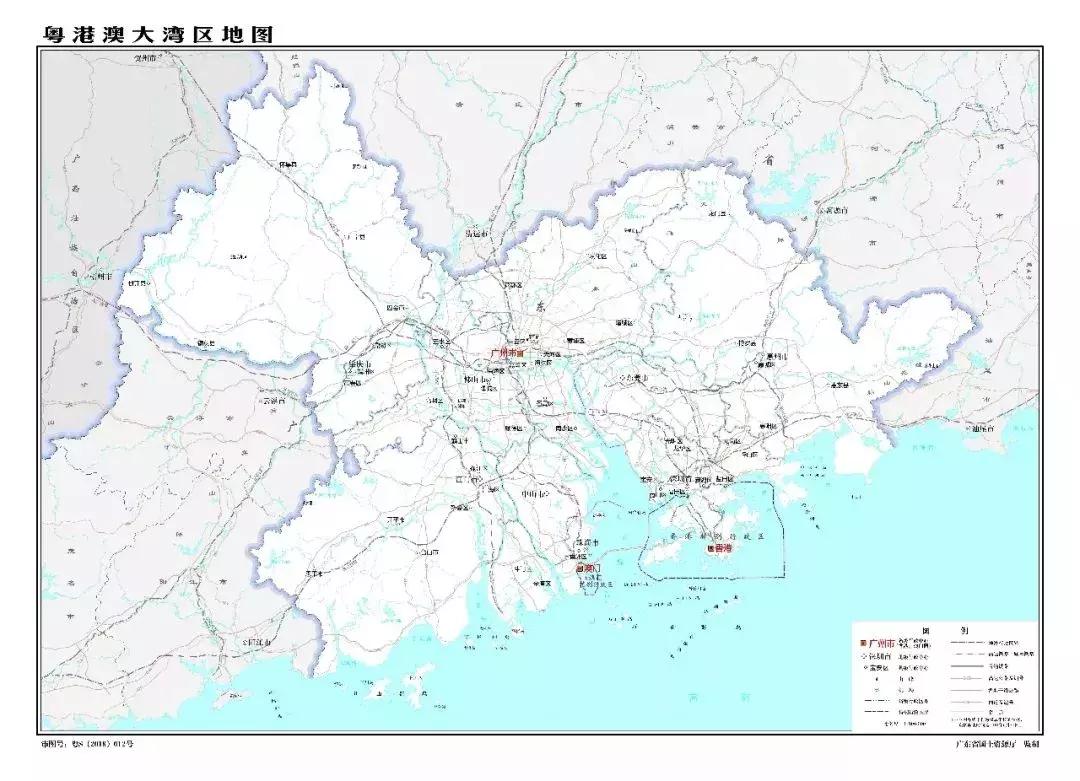Image resolution: width=1080 pixels, height=781 pixels.
Task: Select the 中山市 label on the map
Action: point(534,494)
